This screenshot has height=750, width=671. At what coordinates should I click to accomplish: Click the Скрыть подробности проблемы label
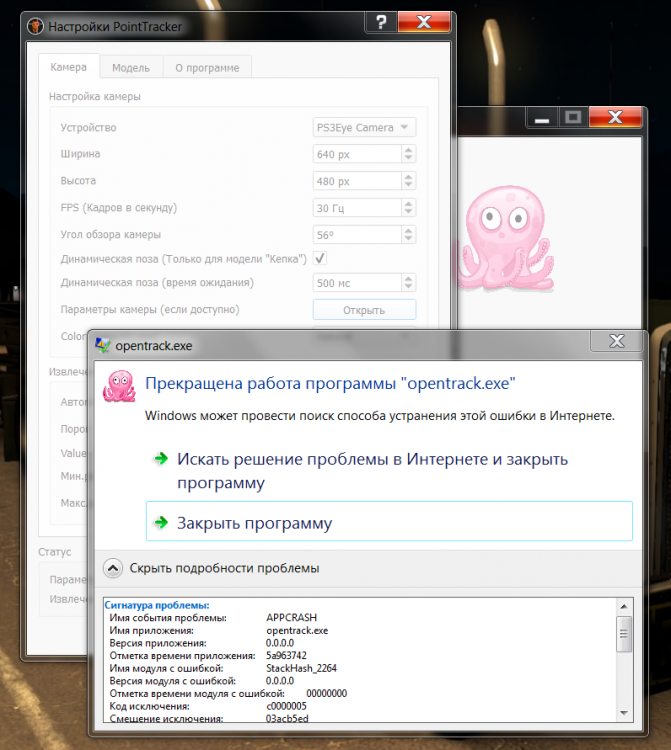[224, 568]
